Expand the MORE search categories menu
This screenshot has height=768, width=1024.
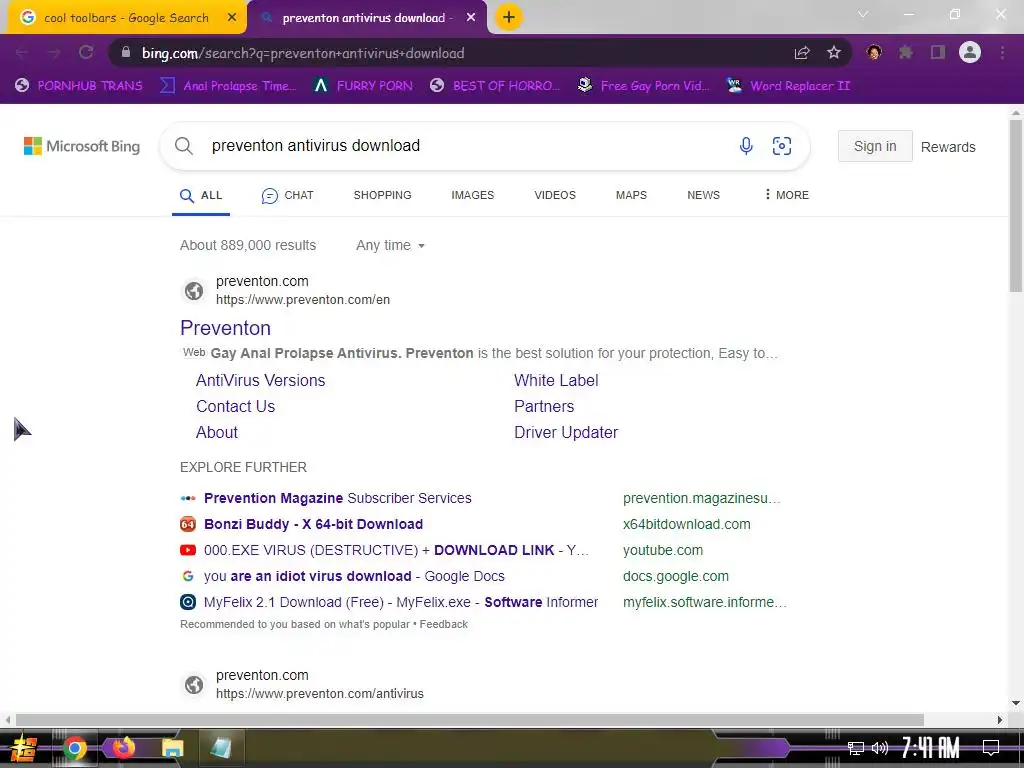pyautogui.click(x=786, y=195)
